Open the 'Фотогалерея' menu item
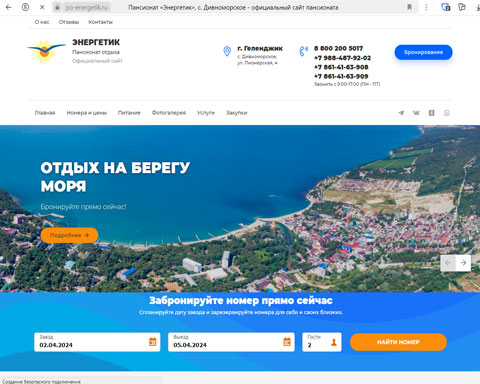480x384 pixels. point(169,113)
